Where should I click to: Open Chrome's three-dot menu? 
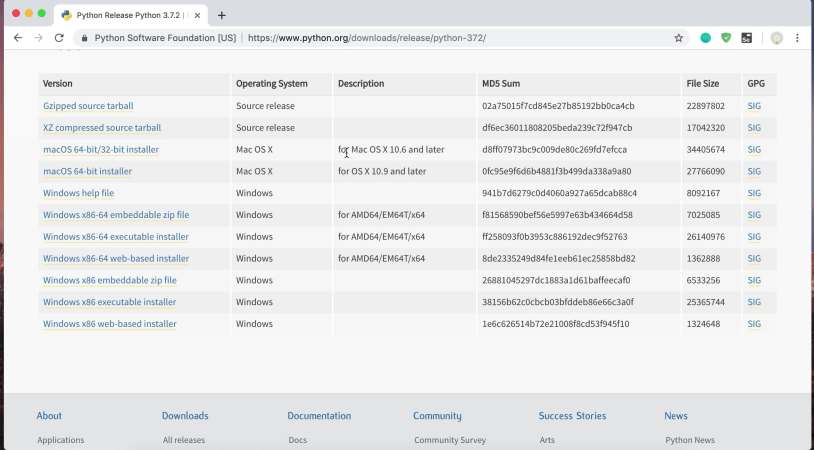click(x=797, y=38)
